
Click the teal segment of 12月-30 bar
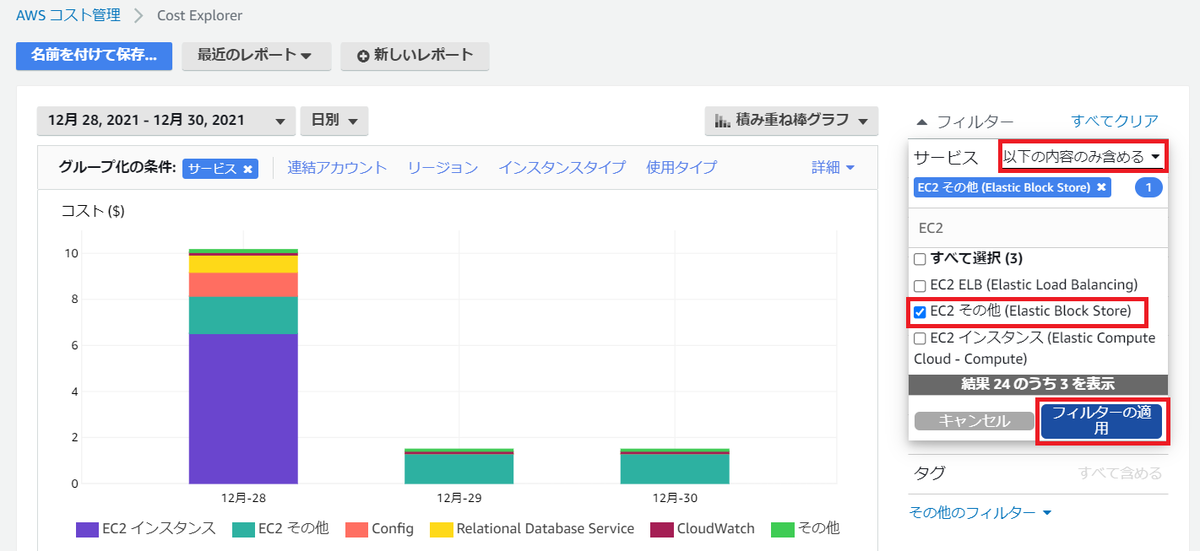[675, 469]
